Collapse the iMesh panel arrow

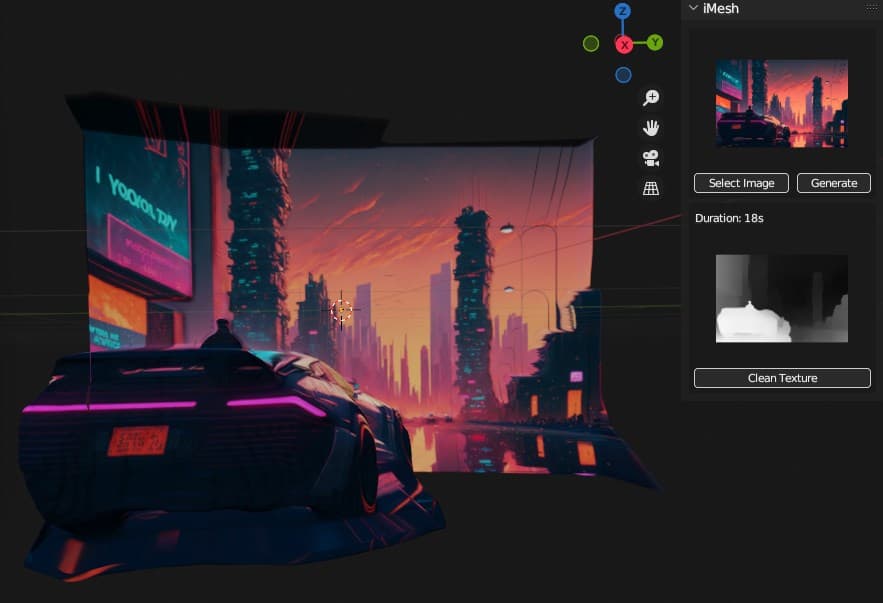coord(693,9)
